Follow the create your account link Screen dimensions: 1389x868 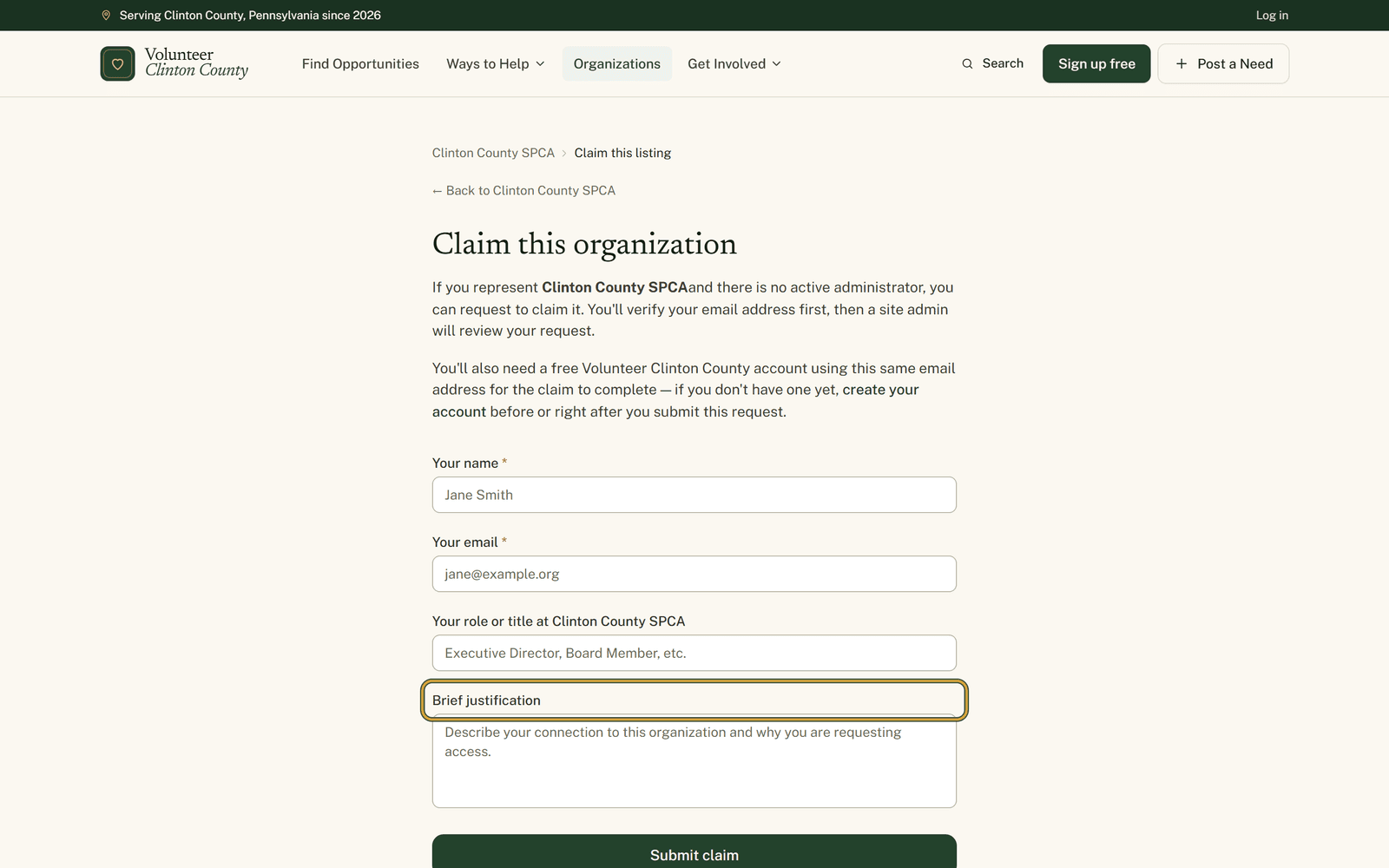click(x=675, y=400)
